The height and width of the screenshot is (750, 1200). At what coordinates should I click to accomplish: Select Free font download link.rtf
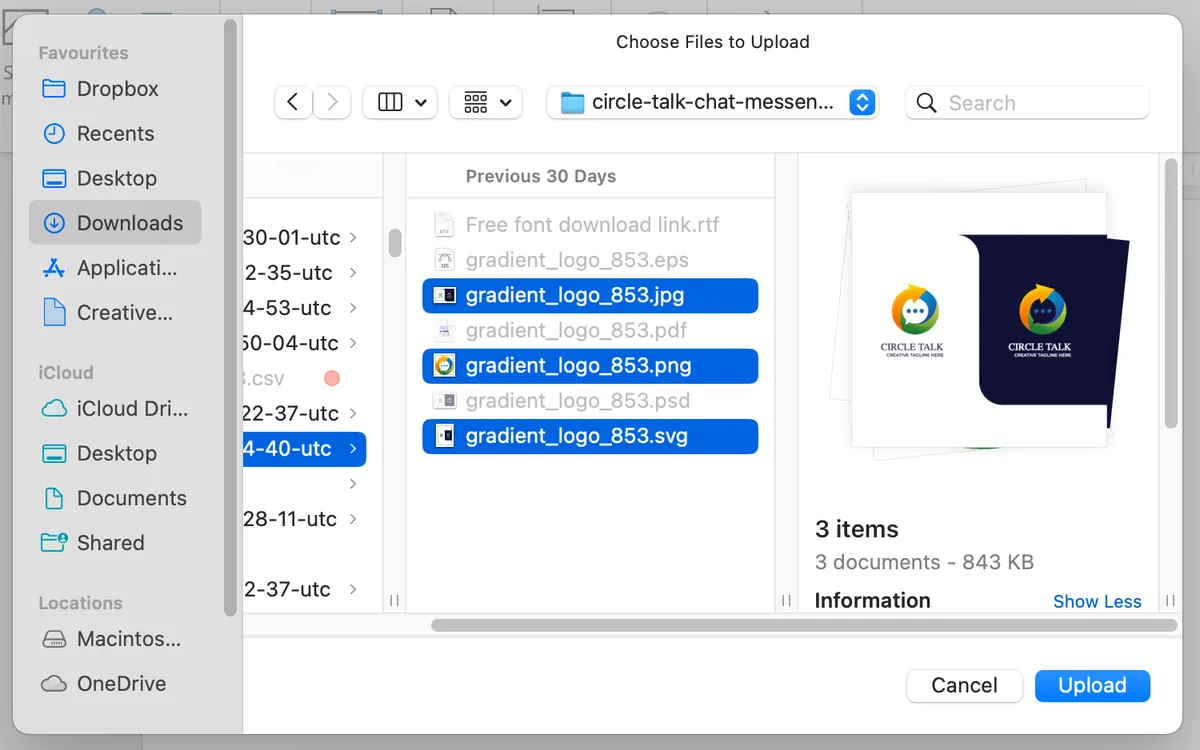[x=590, y=225]
